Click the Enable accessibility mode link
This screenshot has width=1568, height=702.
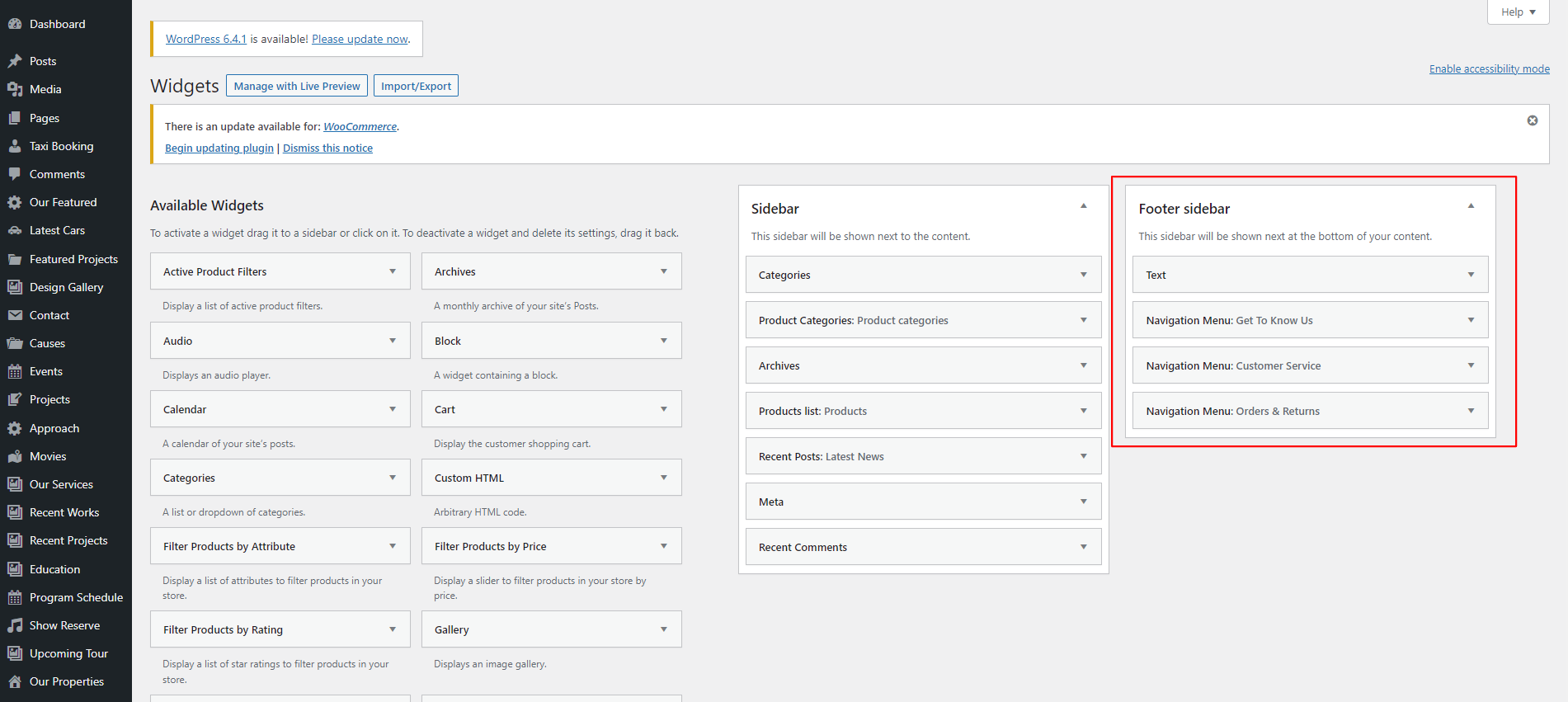coord(1489,69)
